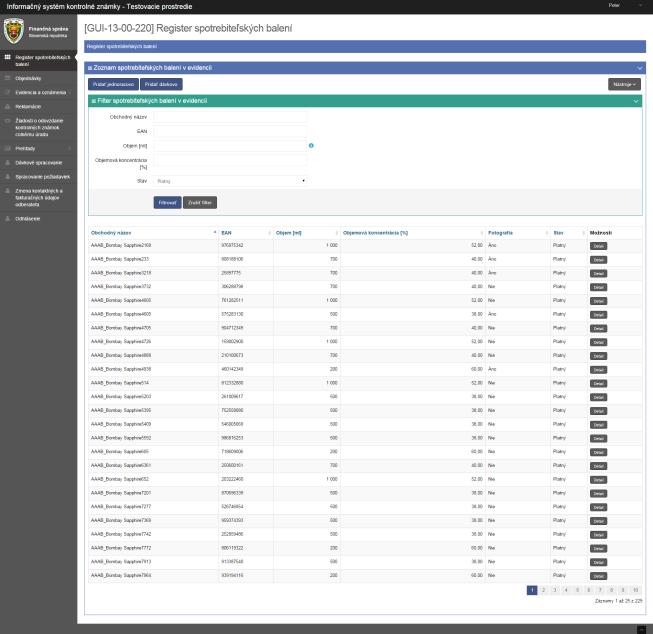Click the Register spotrebiteľských balení breadcrumb link
Image resolution: width=653 pixels, height=634 pixels.
[122, 46]
